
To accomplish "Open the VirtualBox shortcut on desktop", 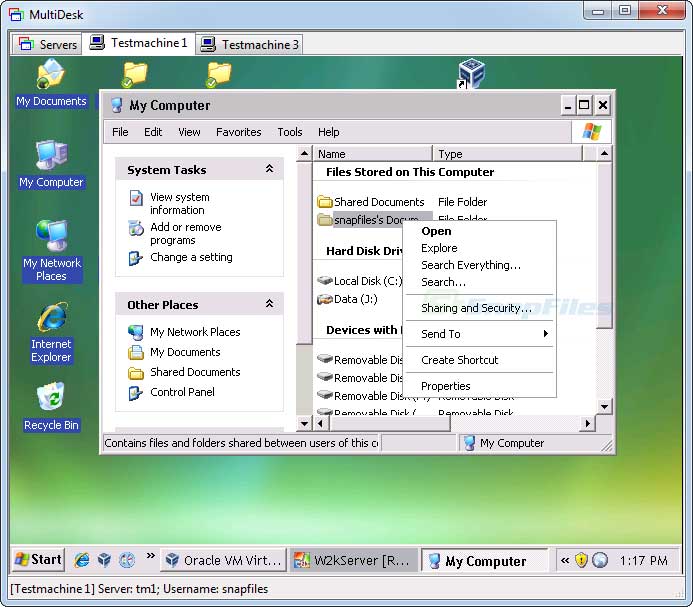I will [471, 73].
